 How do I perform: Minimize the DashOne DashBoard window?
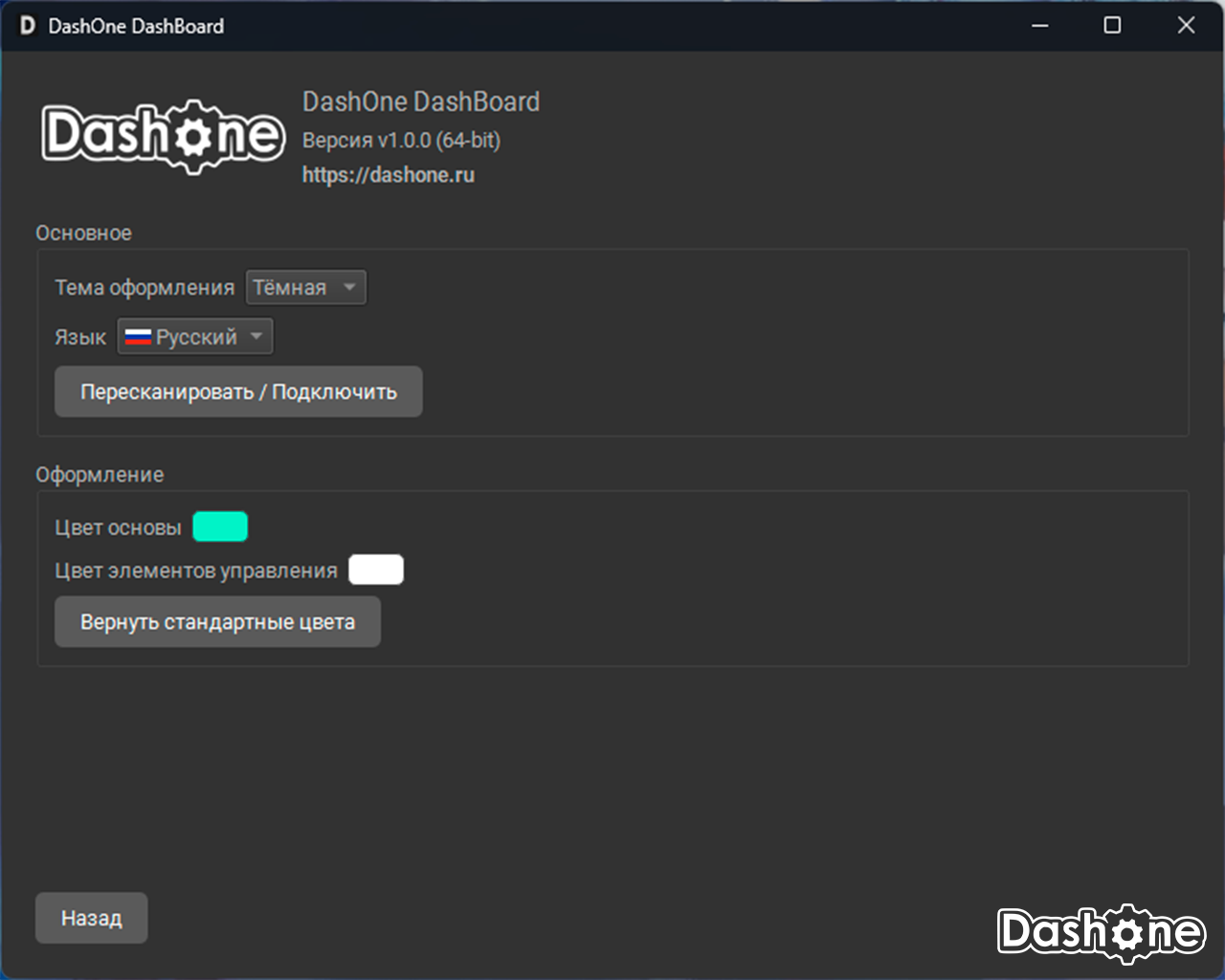coord(1040,26)
